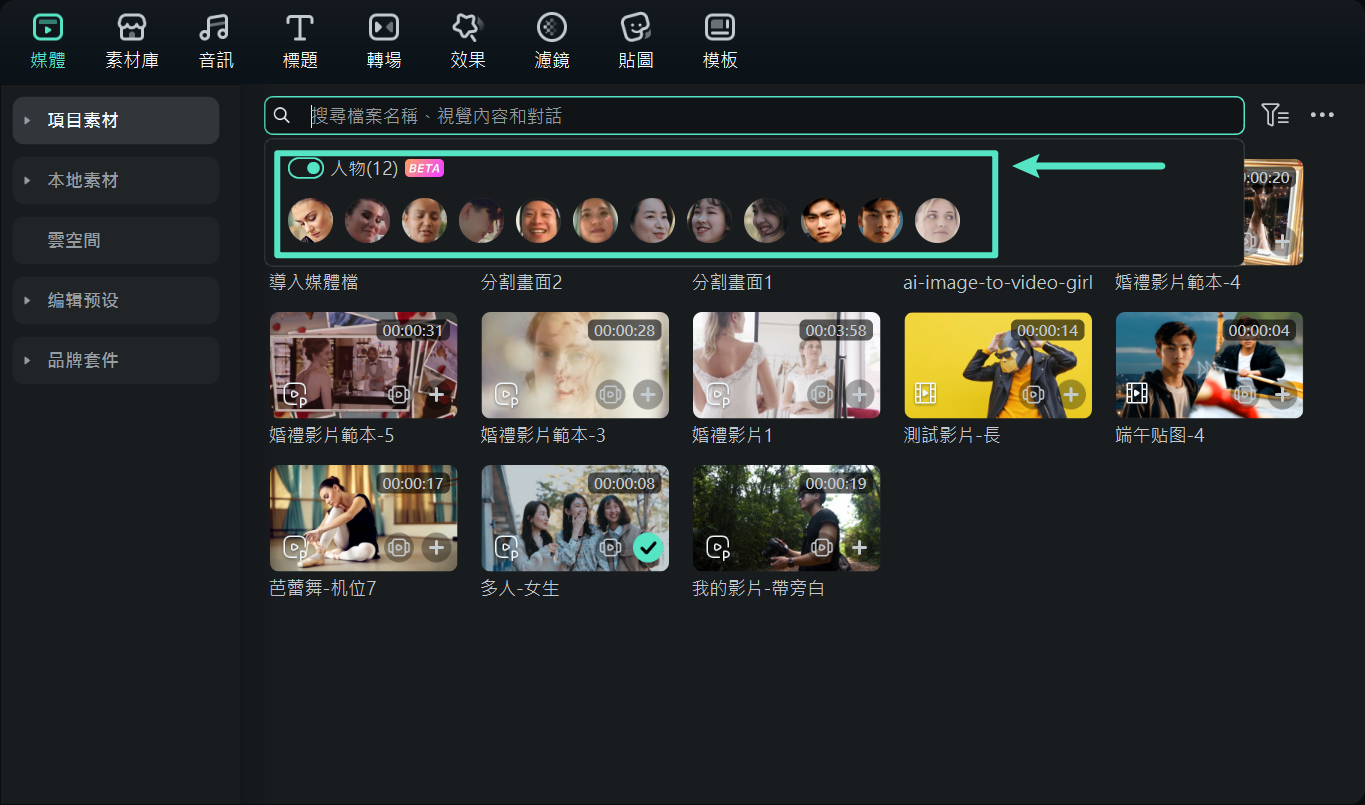Add 婚禮影片範本-3 with its plus icon
This screenshot has height=805, width=1365.
(x=648, y=394)
